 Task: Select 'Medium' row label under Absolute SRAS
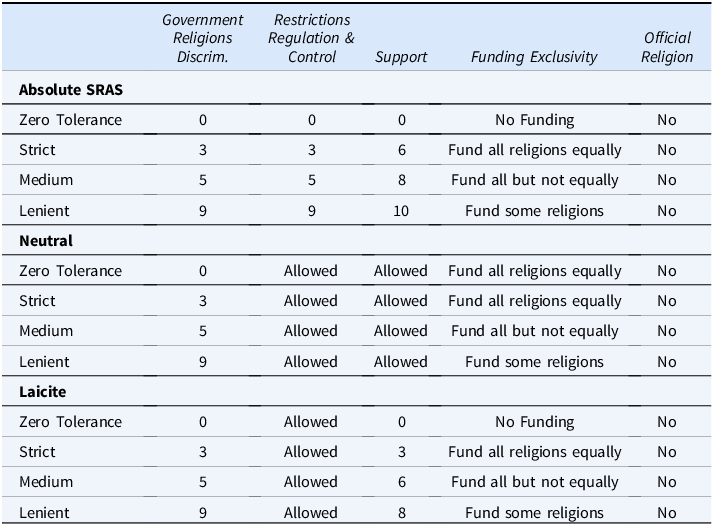pyautogui.click(x=45, y=180)
